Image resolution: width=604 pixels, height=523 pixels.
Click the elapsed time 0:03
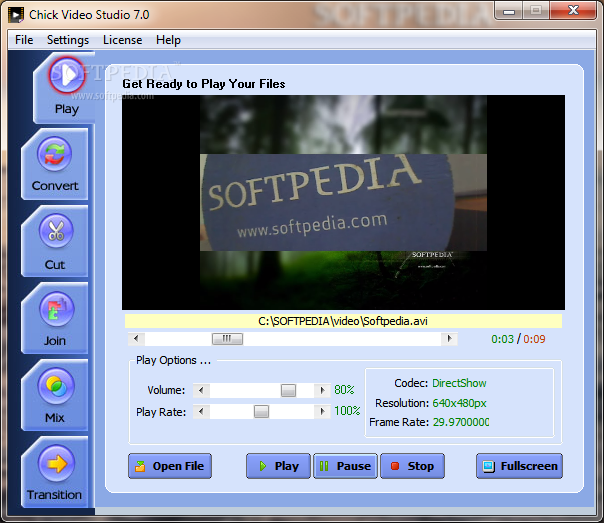[x=502, y=339]
